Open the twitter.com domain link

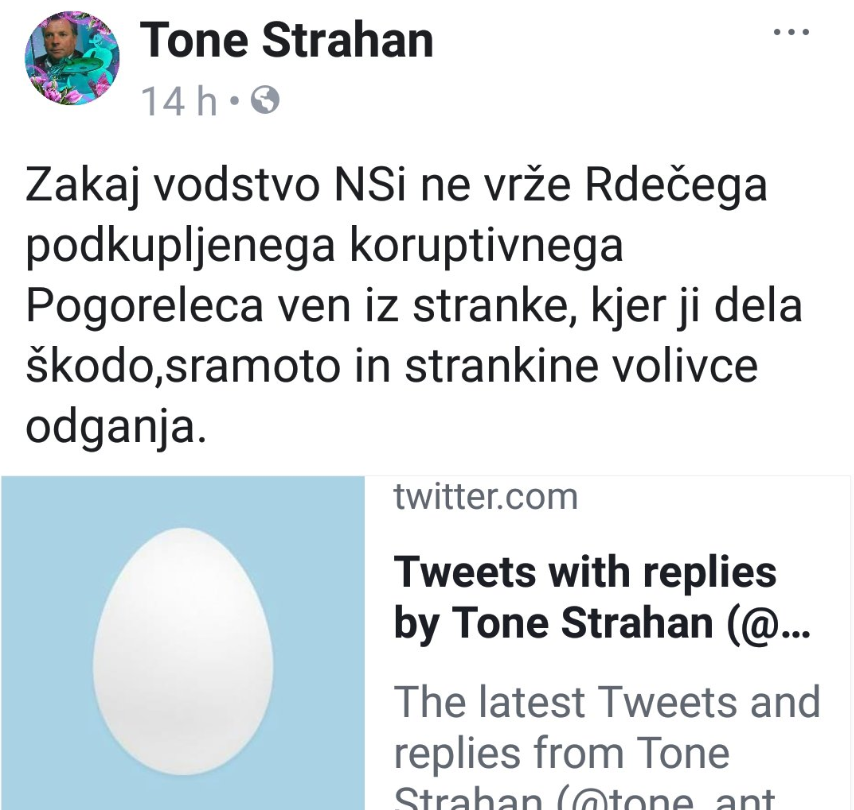click(485, 496)
